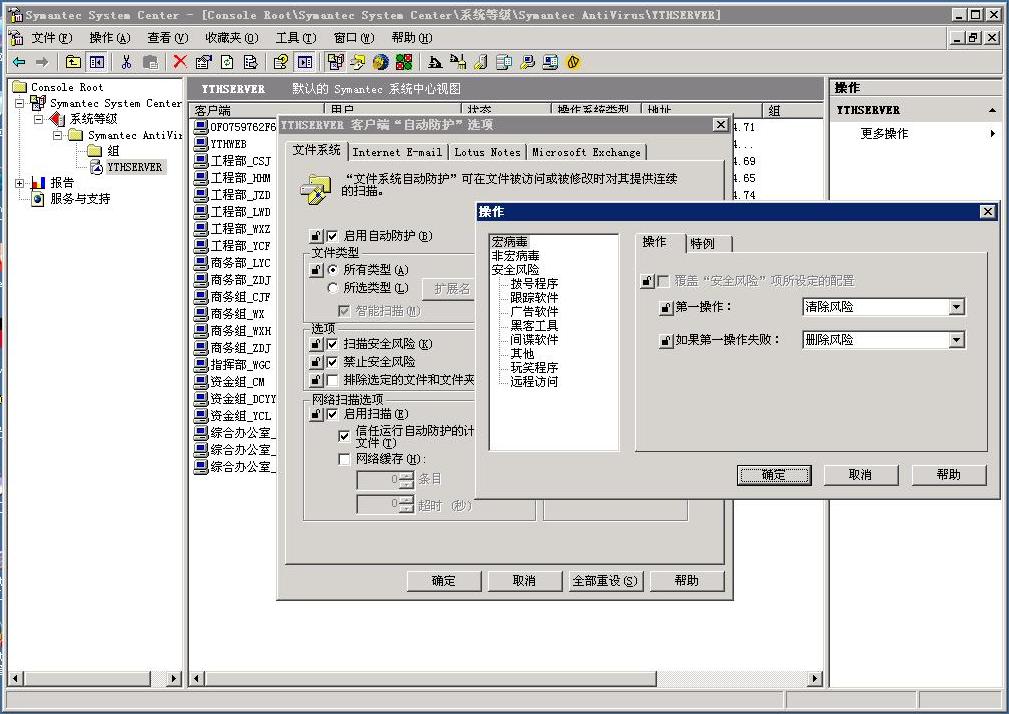Screen dimensions: 1009x714
Task: Collapse the Symantec AntiVirus tree node
Action: click(58, 135)
